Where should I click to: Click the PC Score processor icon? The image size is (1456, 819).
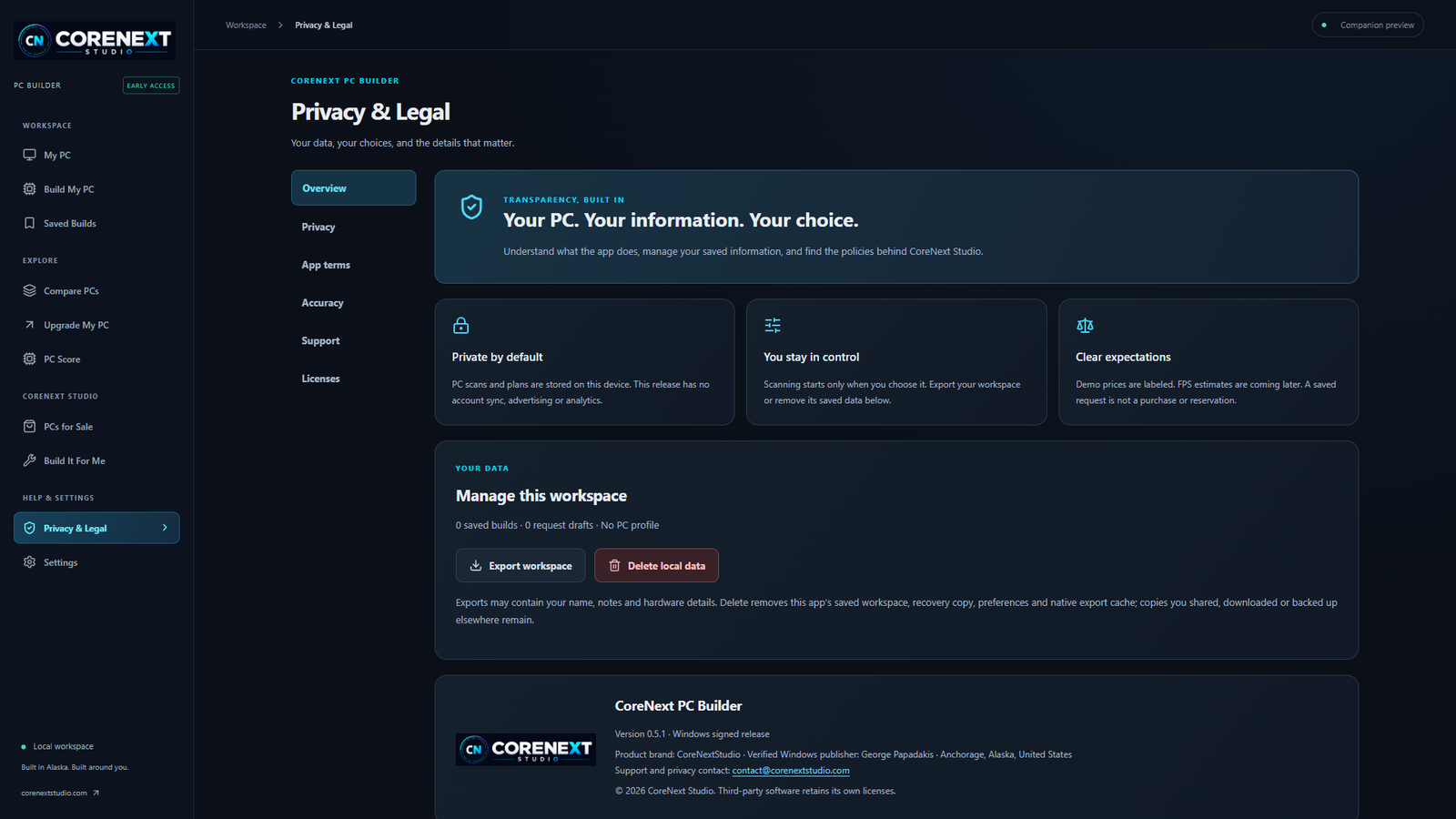[x=29, y=359]
